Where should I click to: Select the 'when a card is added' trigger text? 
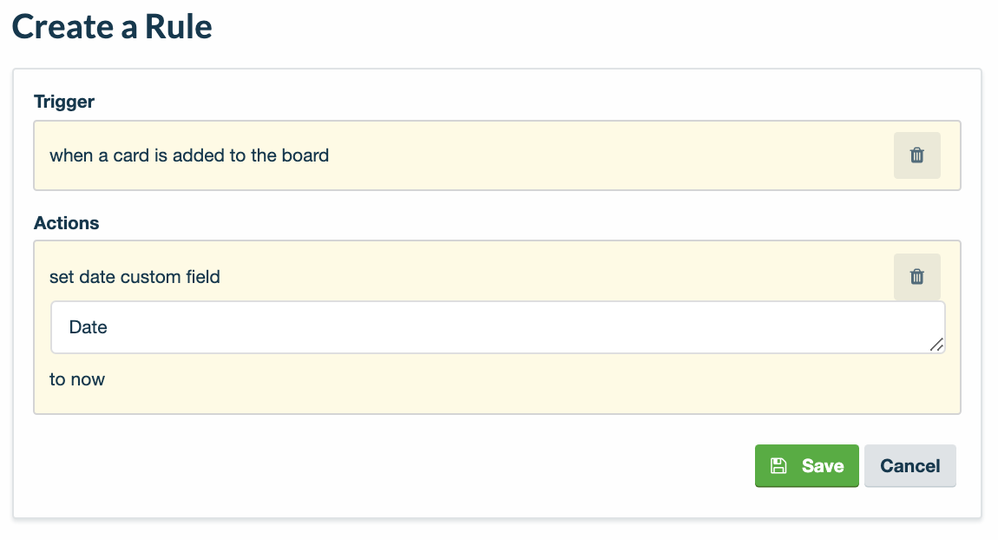[x=189, y=156]
